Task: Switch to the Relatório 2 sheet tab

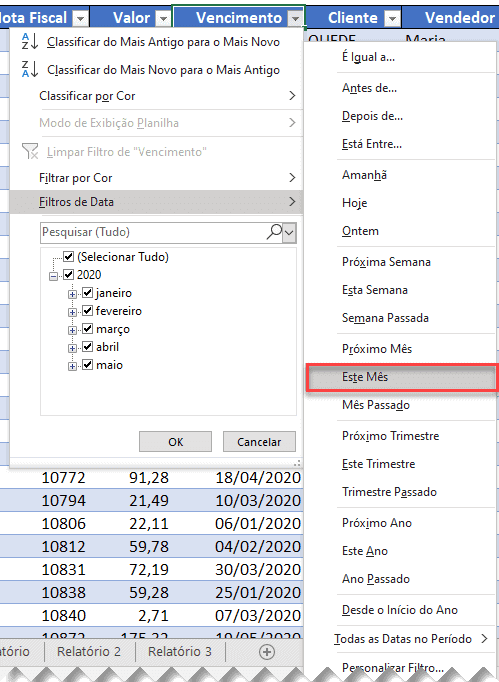Action: (x=89, y=652)
